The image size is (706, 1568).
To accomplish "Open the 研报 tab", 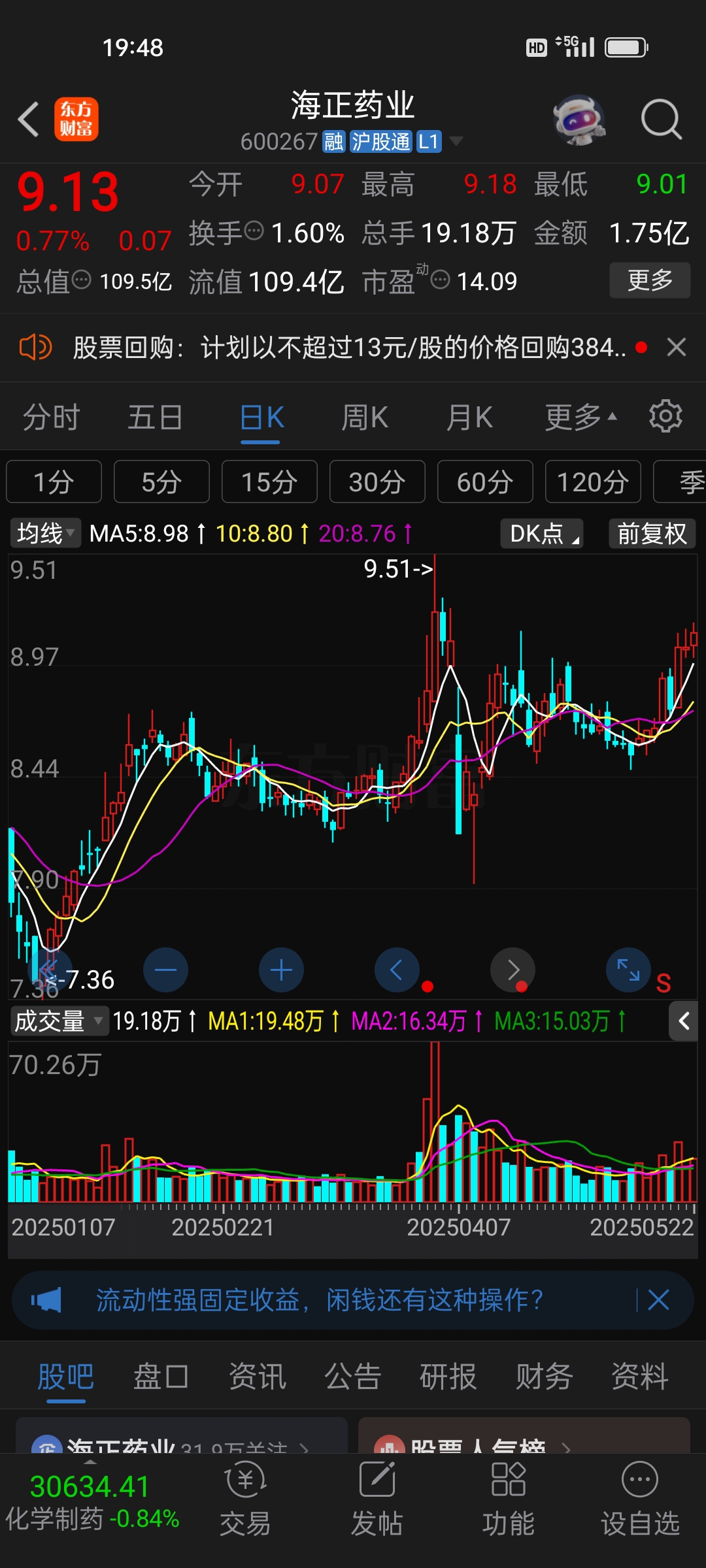I will (448, 1377).
